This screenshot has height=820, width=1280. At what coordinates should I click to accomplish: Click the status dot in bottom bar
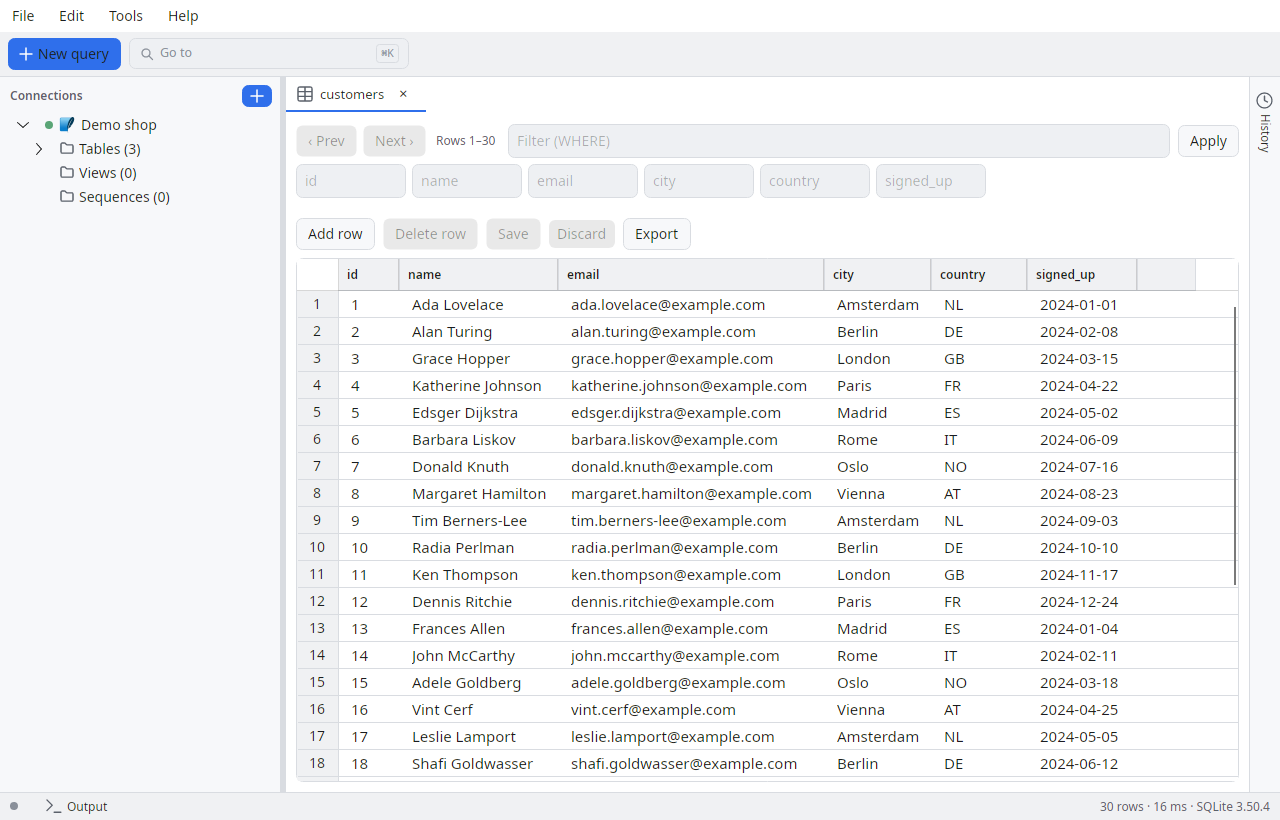pyautogui.click(x=14, y=806)
